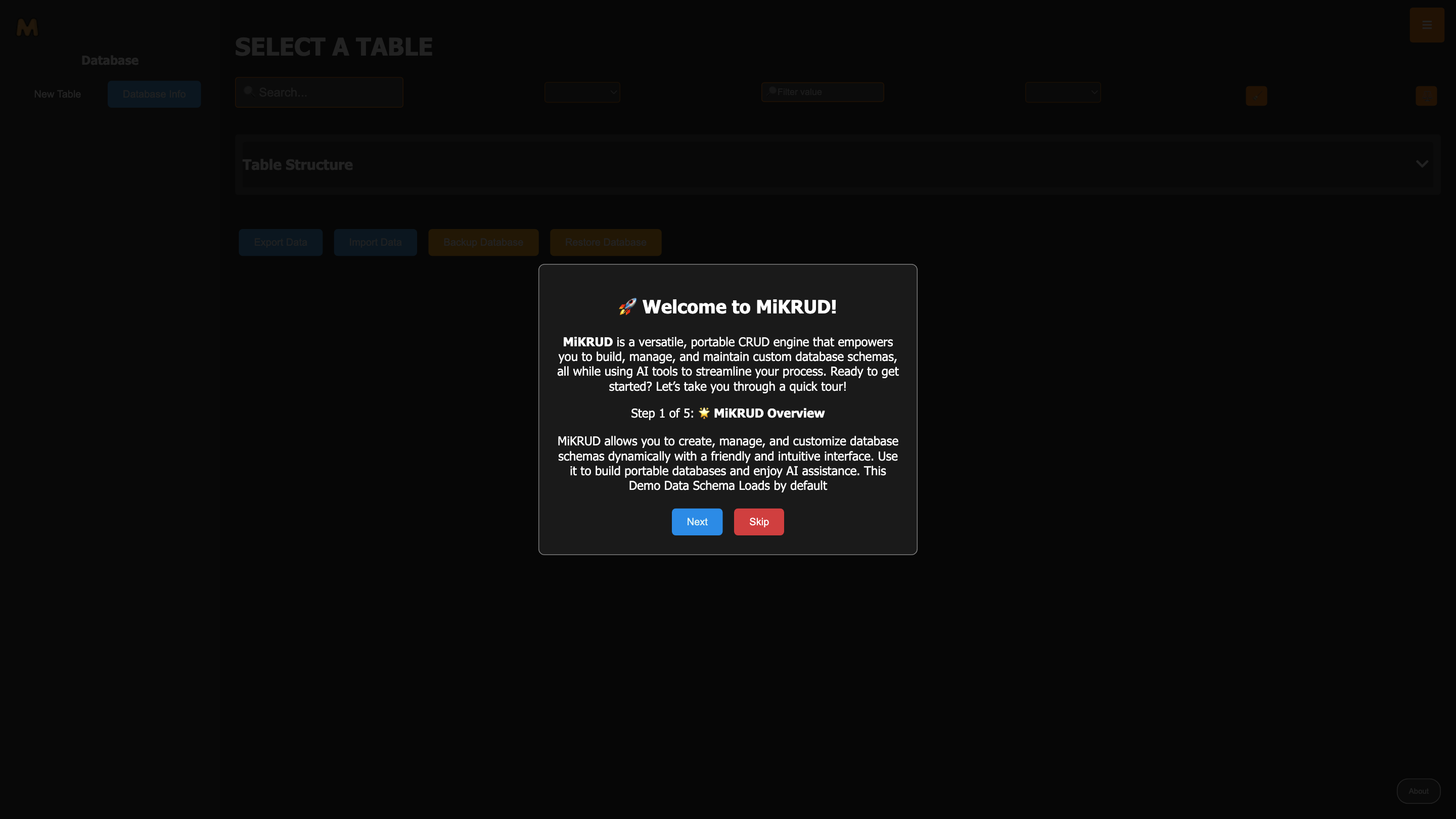Screen dimensions: 1456x819
Task: Click the filter value magnifier icon
Action: click(x=772, y=90)
